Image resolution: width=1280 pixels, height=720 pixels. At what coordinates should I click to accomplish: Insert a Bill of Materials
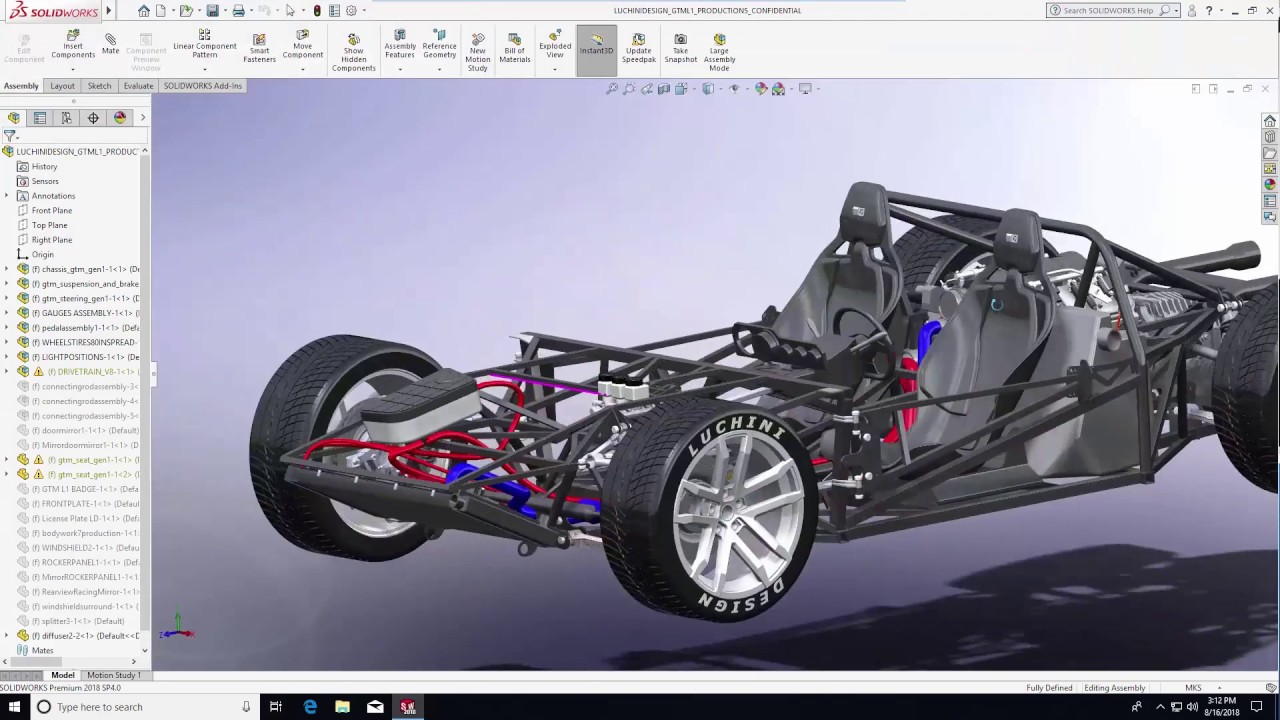(x=515, y=49)
